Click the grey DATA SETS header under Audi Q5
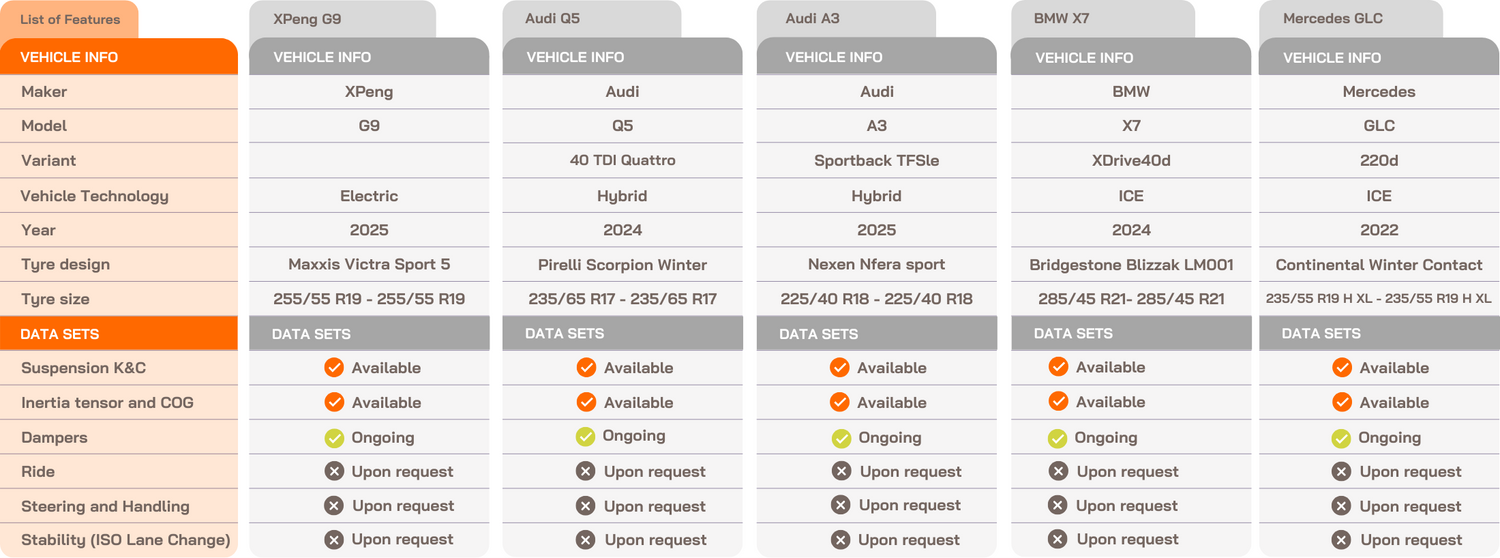Image resolution: width=1500 pixels, height=558 pixels. (x=623, y=334)
